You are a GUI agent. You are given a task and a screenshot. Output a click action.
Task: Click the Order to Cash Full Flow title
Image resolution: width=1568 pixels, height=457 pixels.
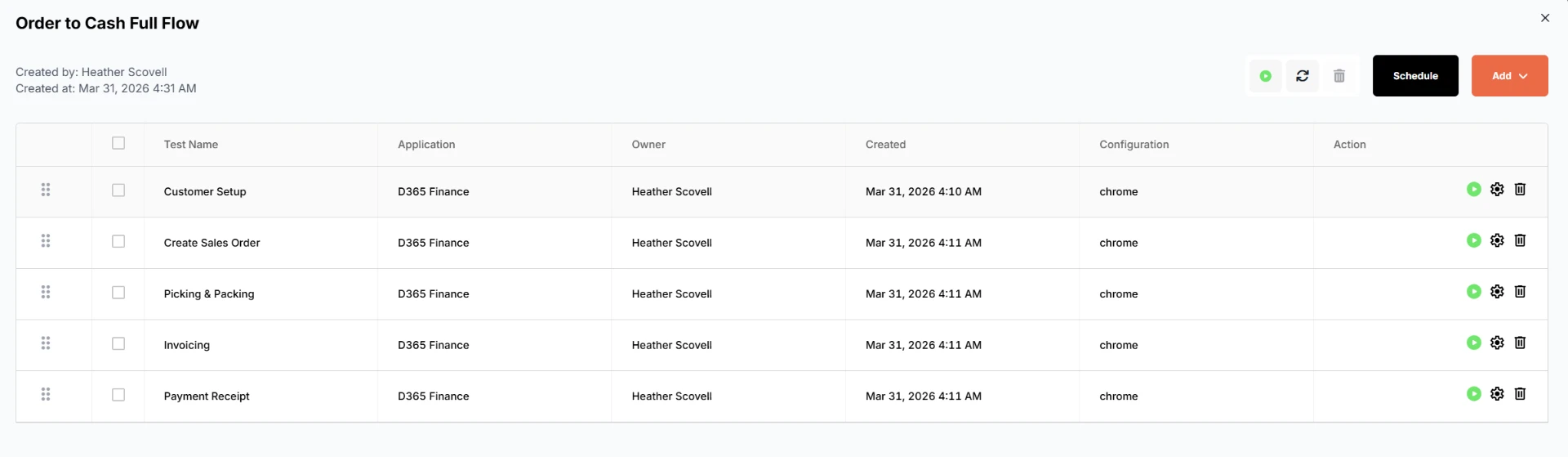coord(107,23)
